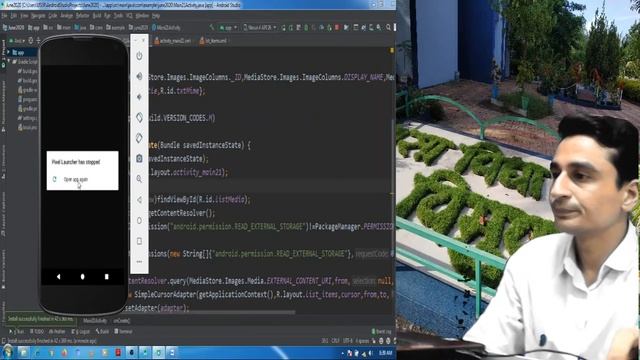This screenshot has width=640, height=360.
Task: Click the Make Project hammer icon
Action: click(x=211, y=27)
